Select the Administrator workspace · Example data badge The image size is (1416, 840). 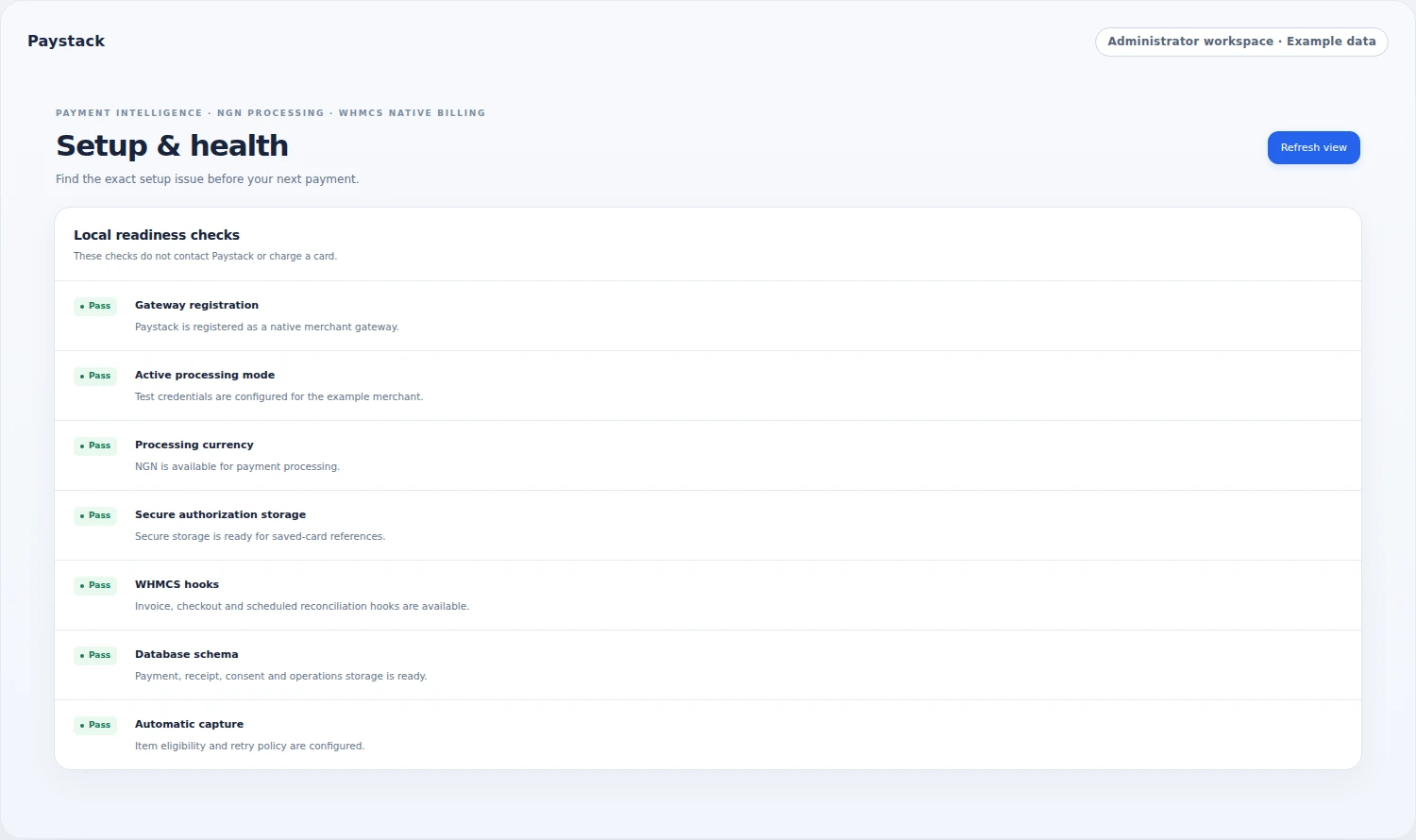pos(1241,42)
